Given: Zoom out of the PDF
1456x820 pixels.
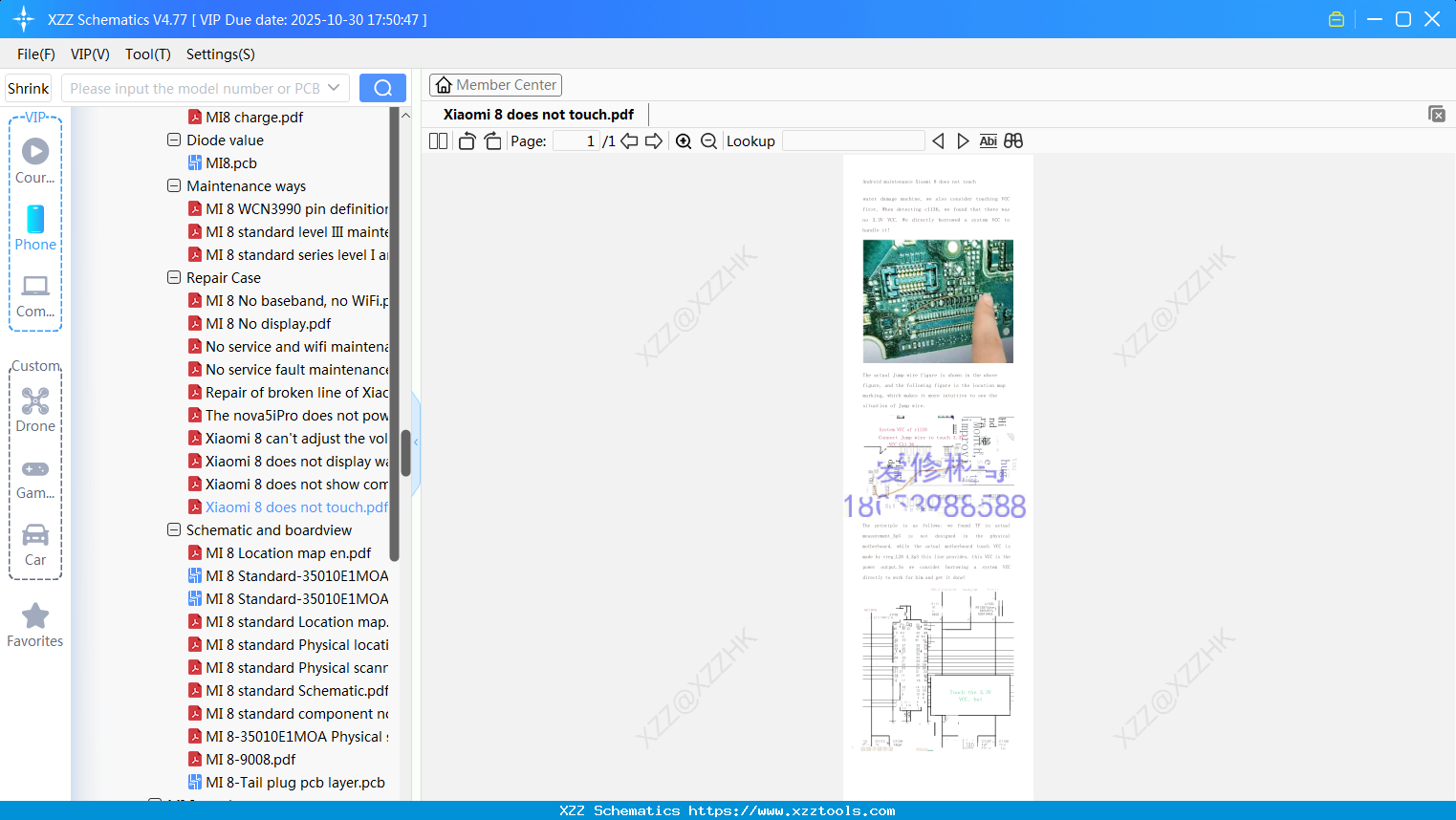Looking at the screenshot, I should point(708,141).
